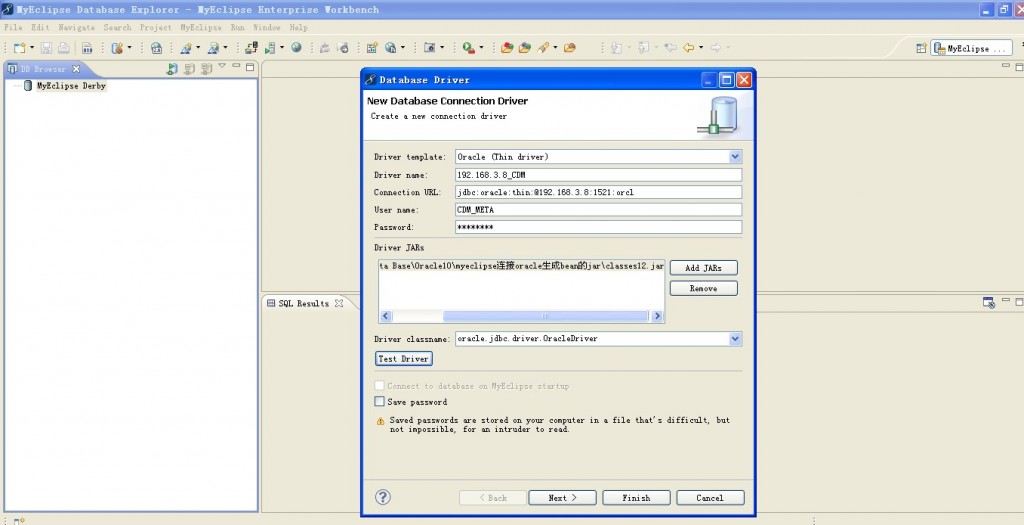Open the Navigate menu
The width and height of the screenshot is (1024, 525).
pyautogui.click(x=76, y=27)
